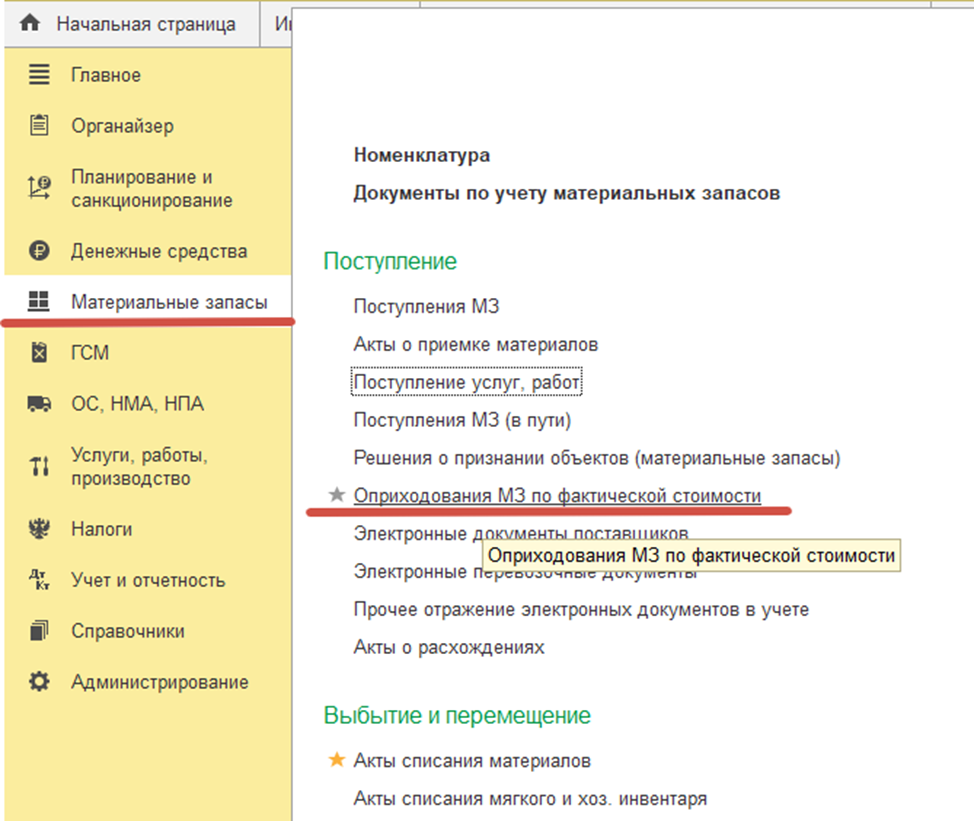974x821 pixels.
Task: Click the home icon on Начальная страница tab
Action: tap(30, 23)
